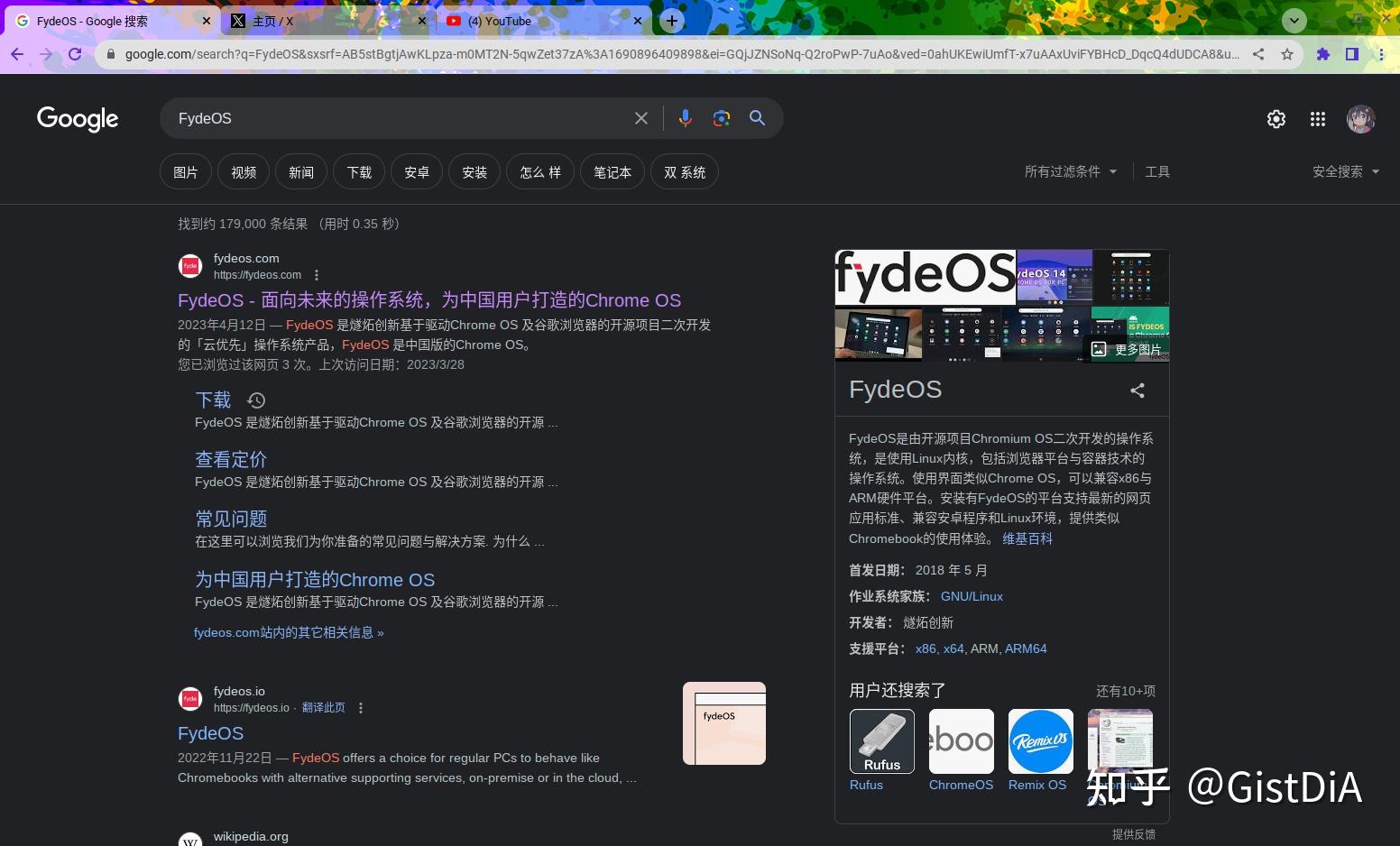Bookmark this page with the star icon
The image size is (1400, 846).
(x=1287, y=54)
